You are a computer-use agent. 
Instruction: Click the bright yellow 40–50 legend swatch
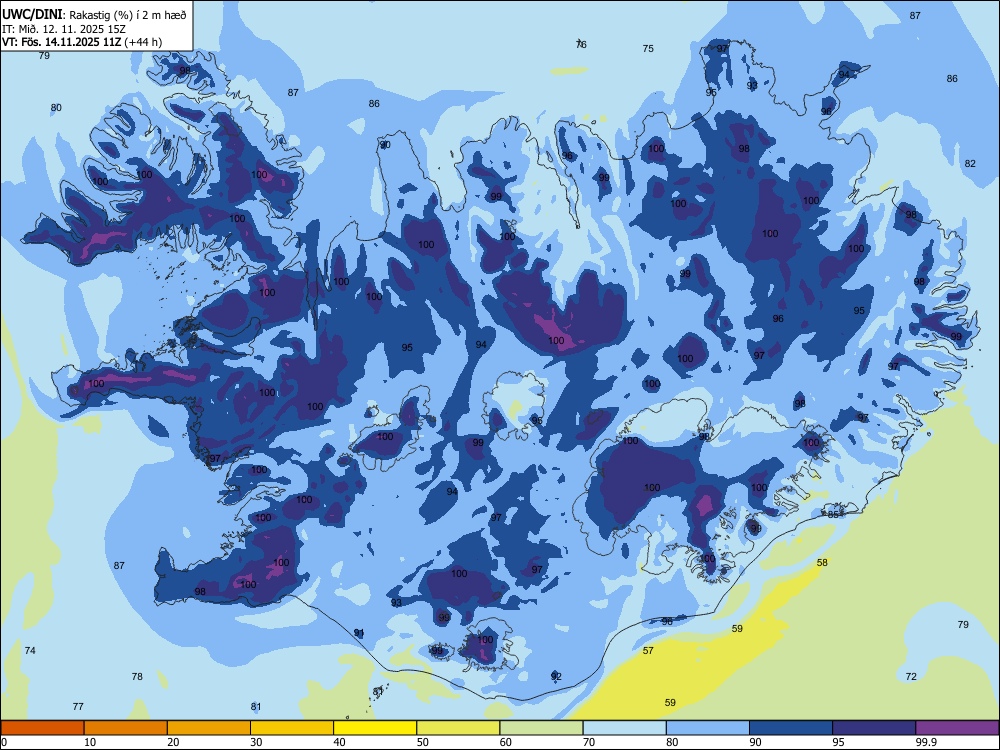tap(375, 728)
